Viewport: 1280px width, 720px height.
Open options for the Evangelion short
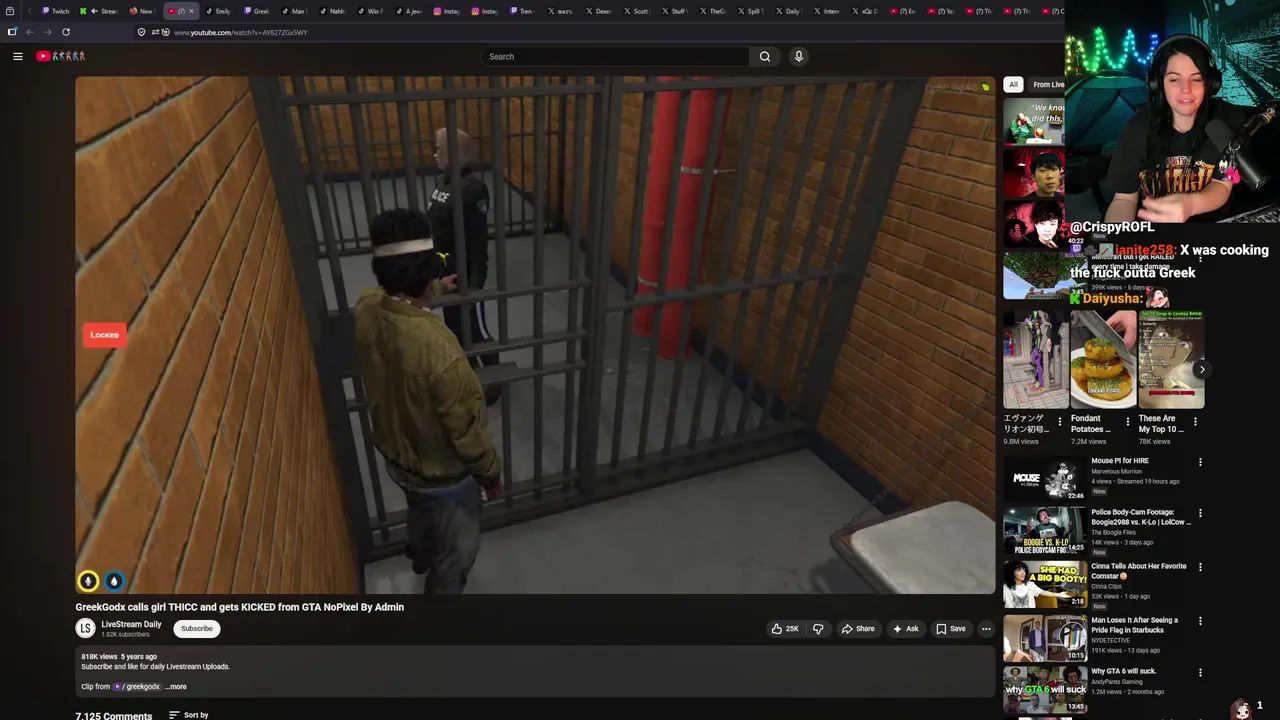pos(1060,422)
